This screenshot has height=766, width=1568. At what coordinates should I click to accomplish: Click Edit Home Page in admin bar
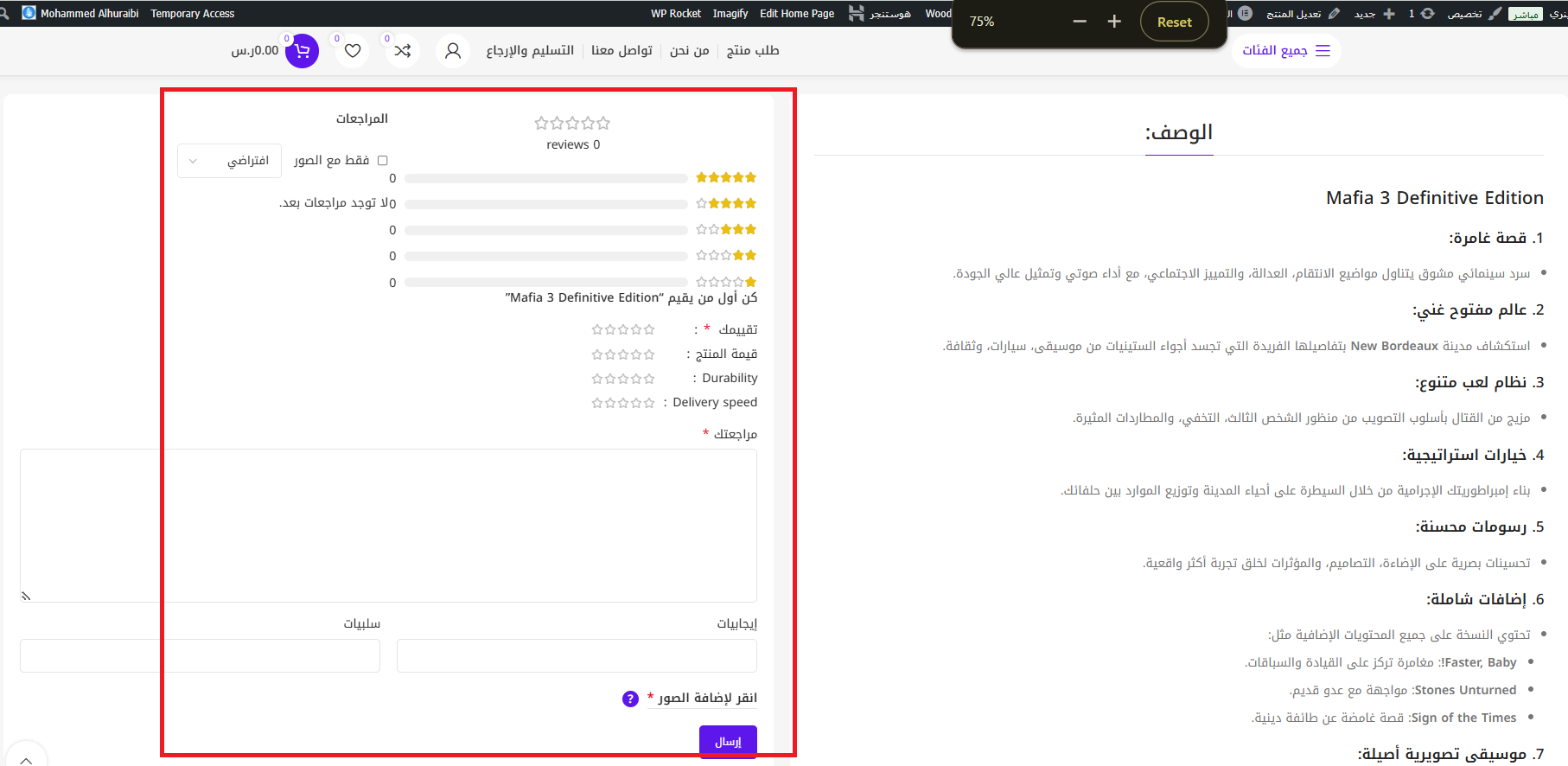tap(797, 13)
